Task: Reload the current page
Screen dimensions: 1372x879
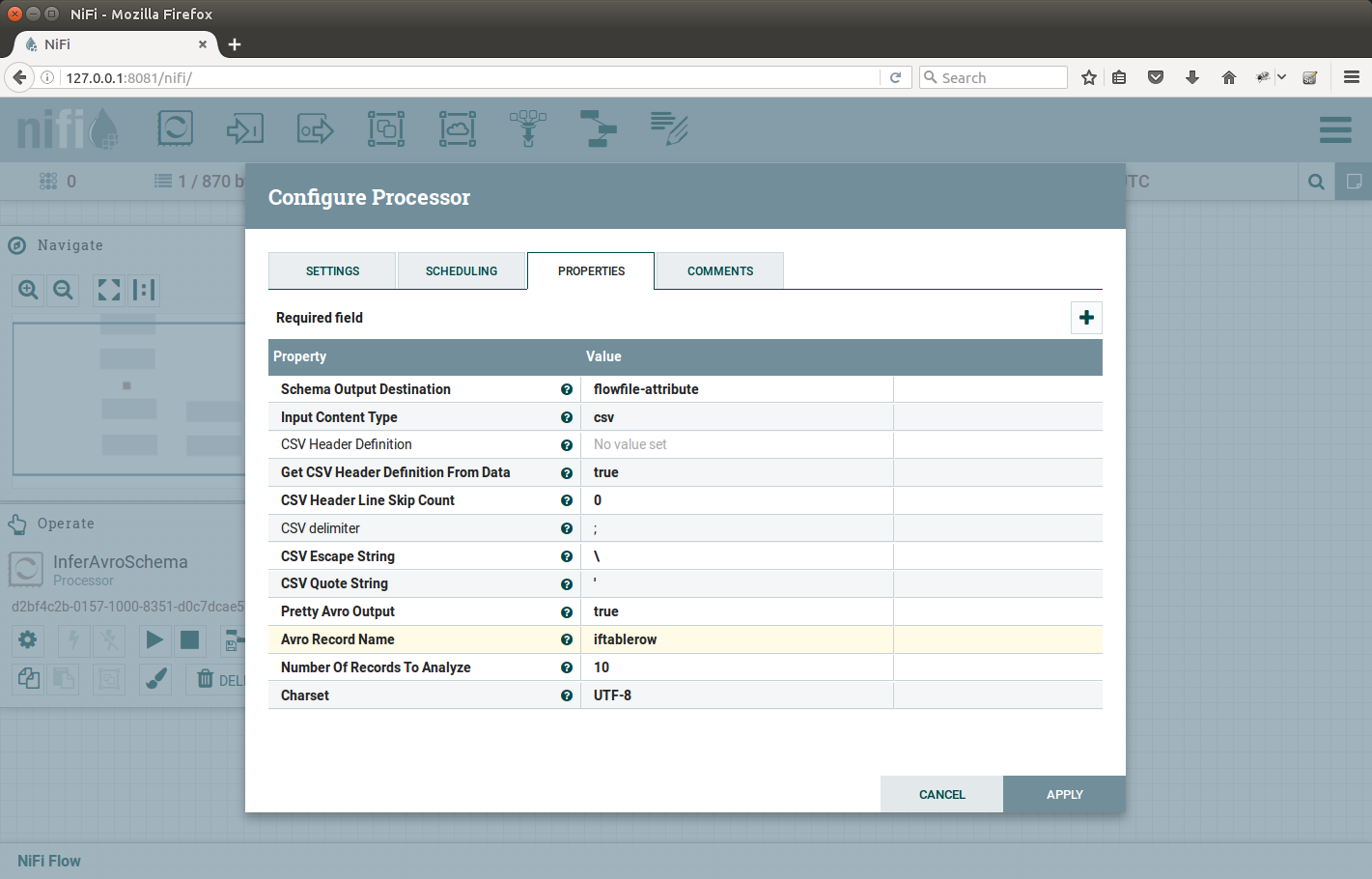Action: point(895,77)
